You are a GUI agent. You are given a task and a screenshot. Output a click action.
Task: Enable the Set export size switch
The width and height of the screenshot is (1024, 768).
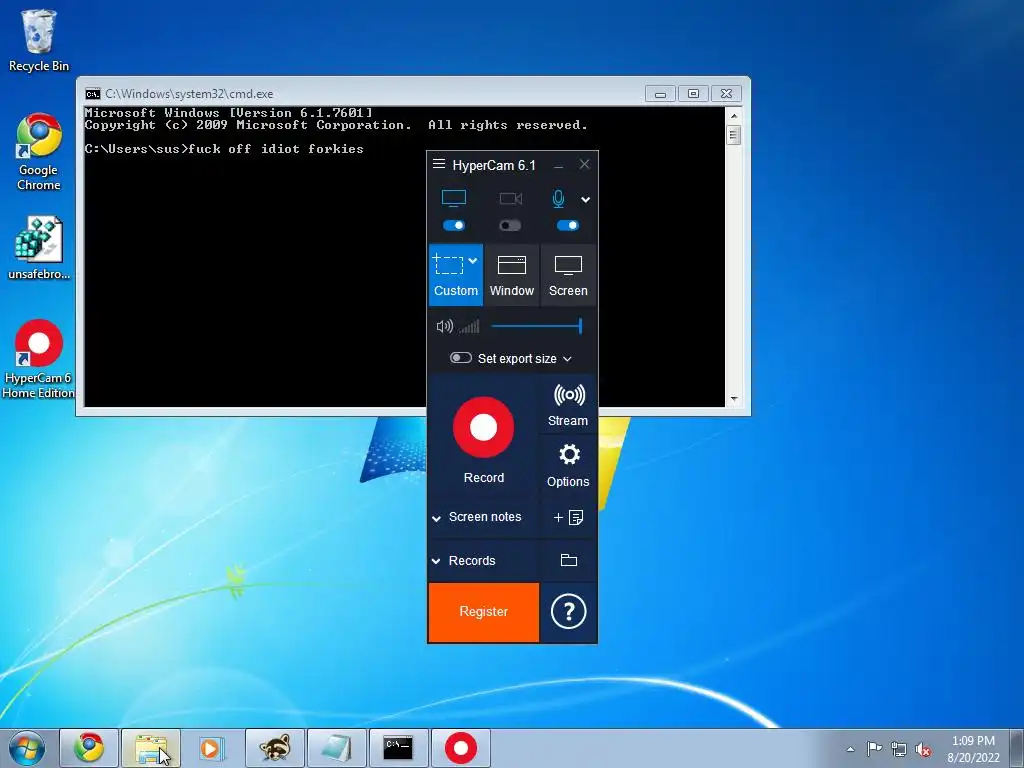pyautogui.click(x=460, y=358)
